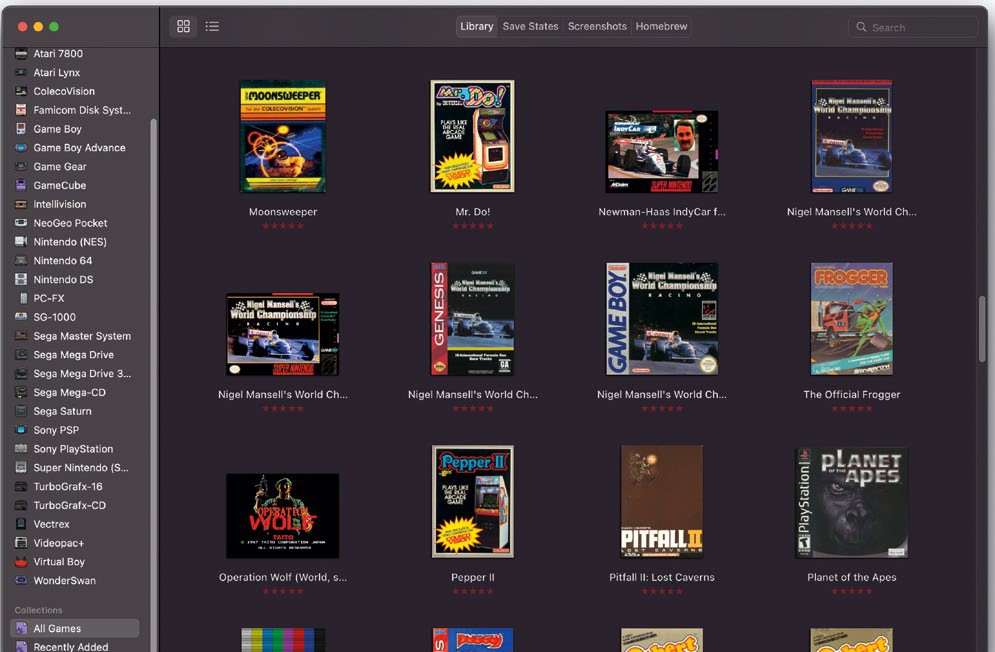This screenshot has height=652, width=995.
Task: Select the Game Boy Nigel Mansell cover
Action: 661,319
